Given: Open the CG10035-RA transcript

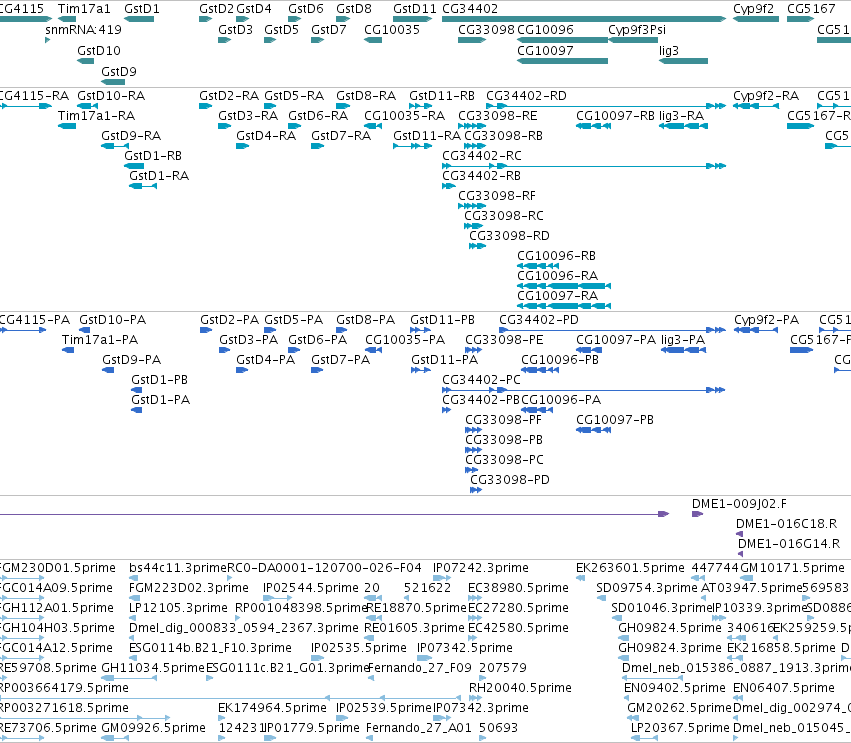Looking at the screenshot, I should tap(373, 126).
